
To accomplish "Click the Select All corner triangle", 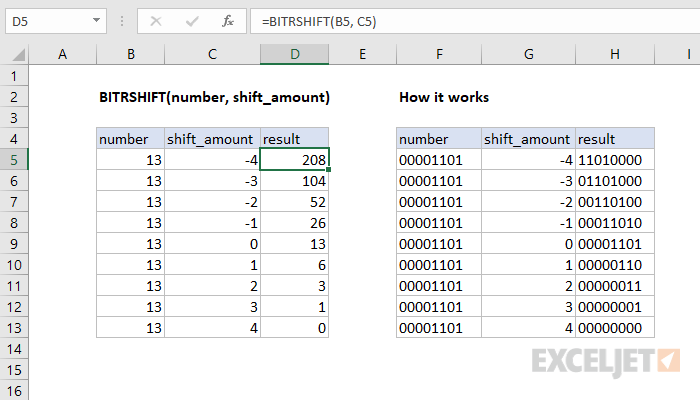I will 18,55.
